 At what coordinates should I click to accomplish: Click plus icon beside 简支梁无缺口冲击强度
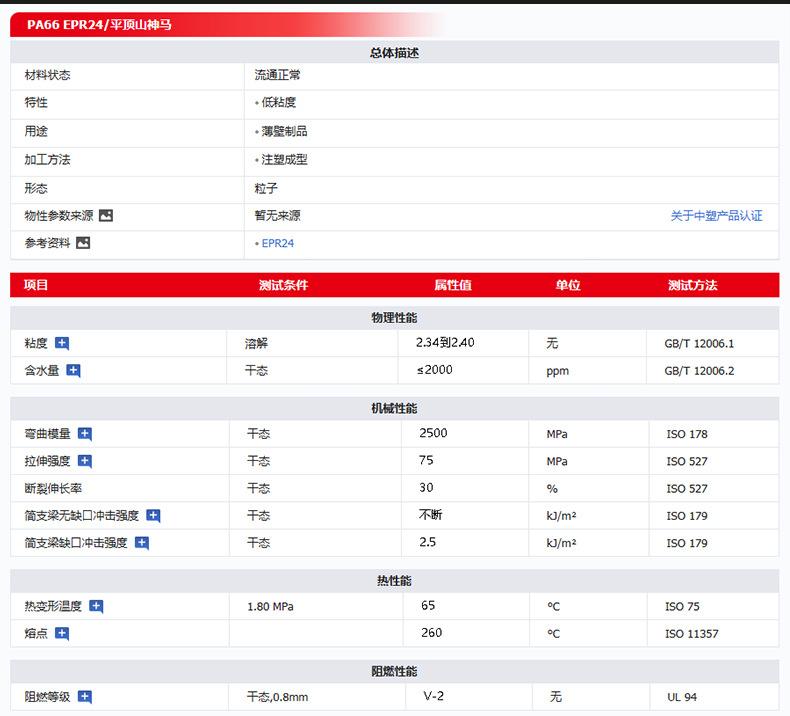click(x=153, y=516)
